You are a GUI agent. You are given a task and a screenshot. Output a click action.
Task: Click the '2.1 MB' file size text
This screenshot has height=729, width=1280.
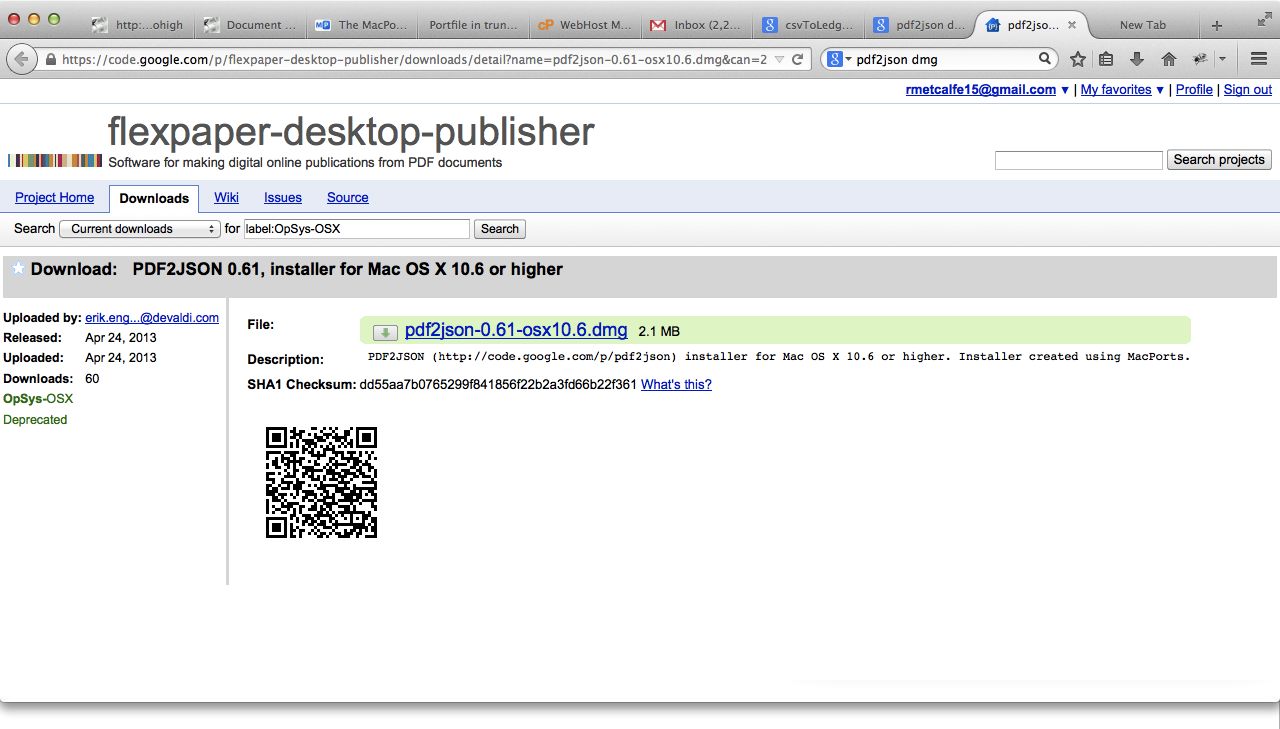click(x=659, y=331)
